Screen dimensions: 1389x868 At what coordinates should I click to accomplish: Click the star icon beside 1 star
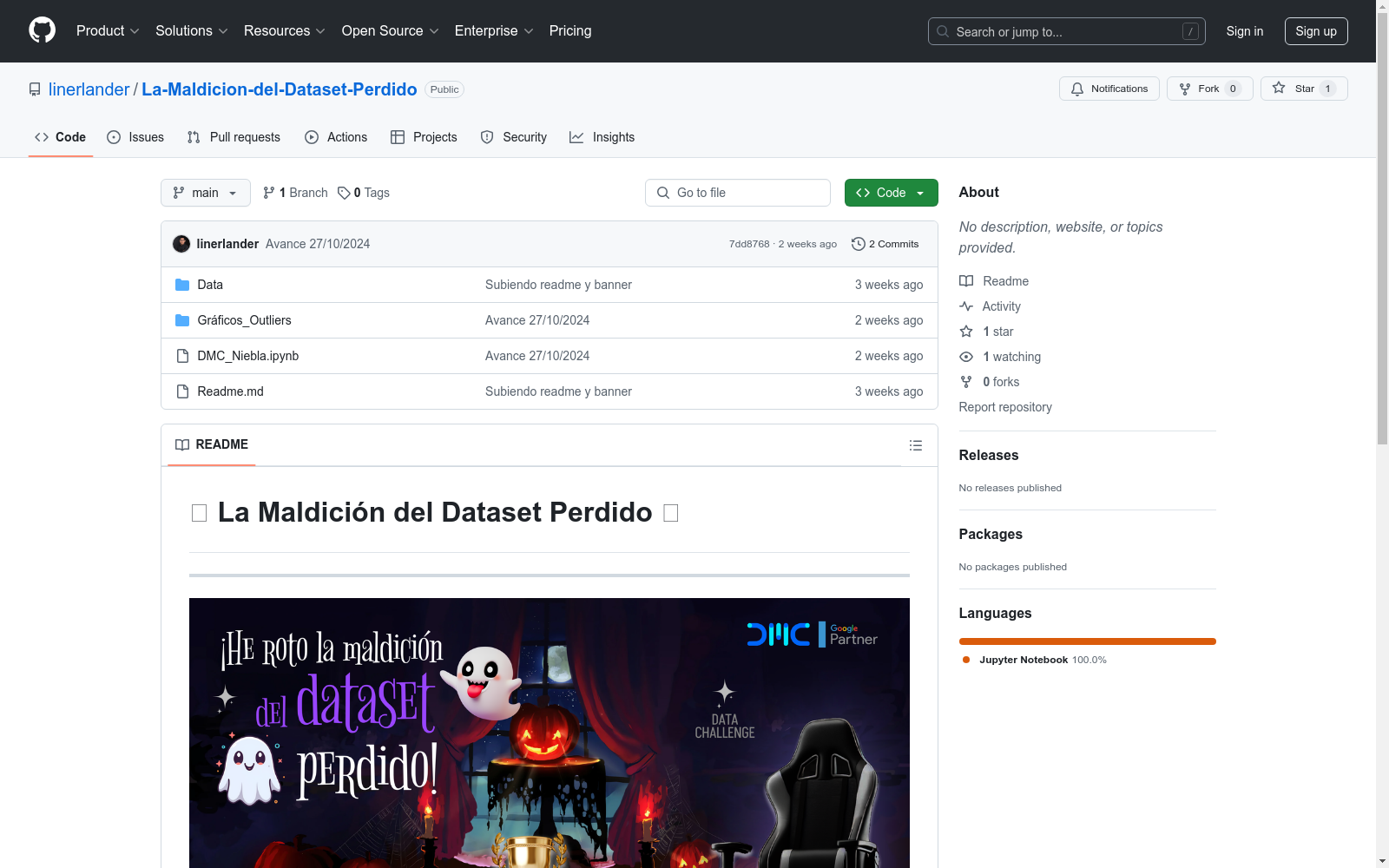point(966,332)
